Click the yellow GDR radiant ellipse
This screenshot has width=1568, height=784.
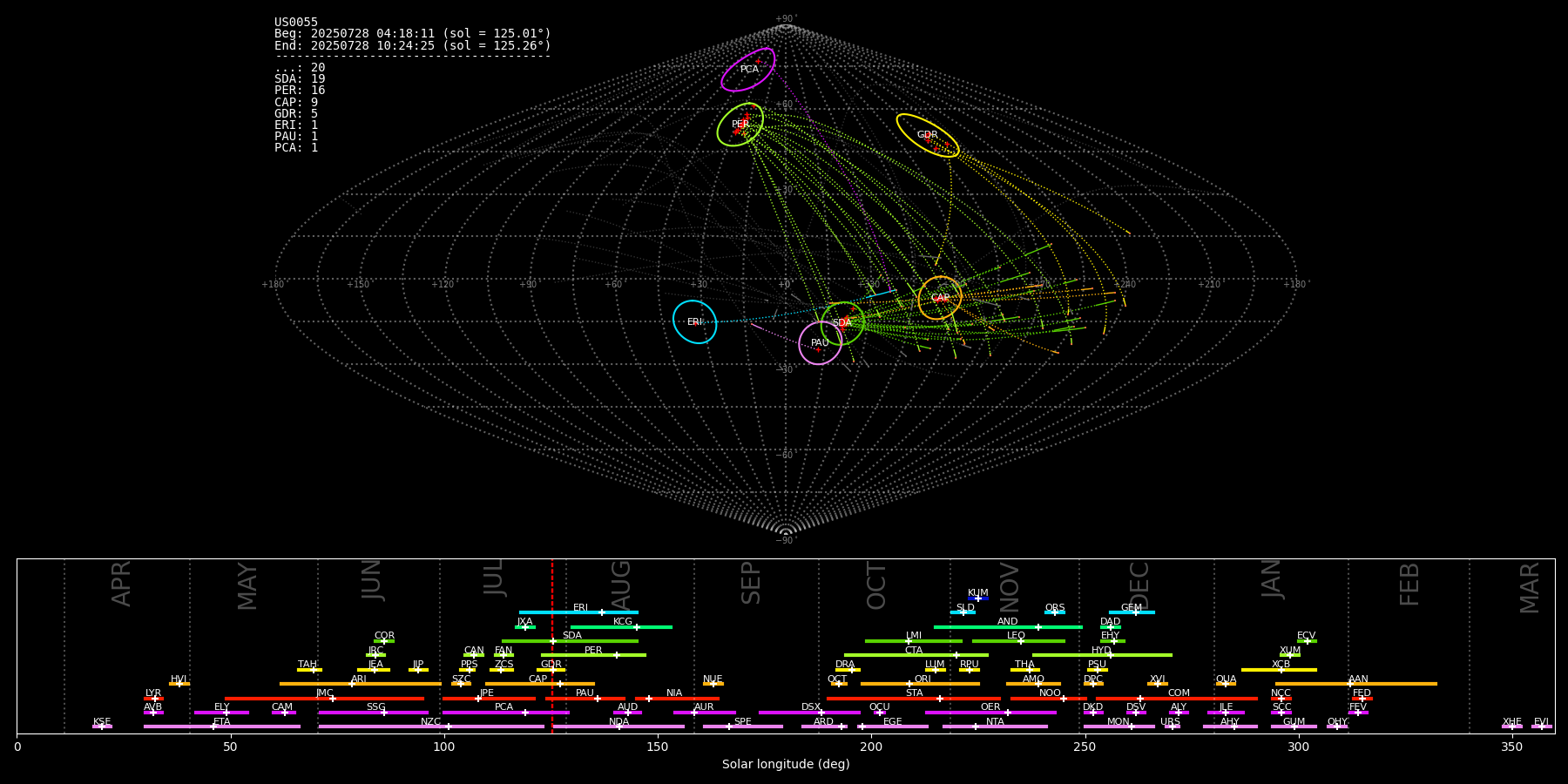pyautogui.click(x=928, y=135)
